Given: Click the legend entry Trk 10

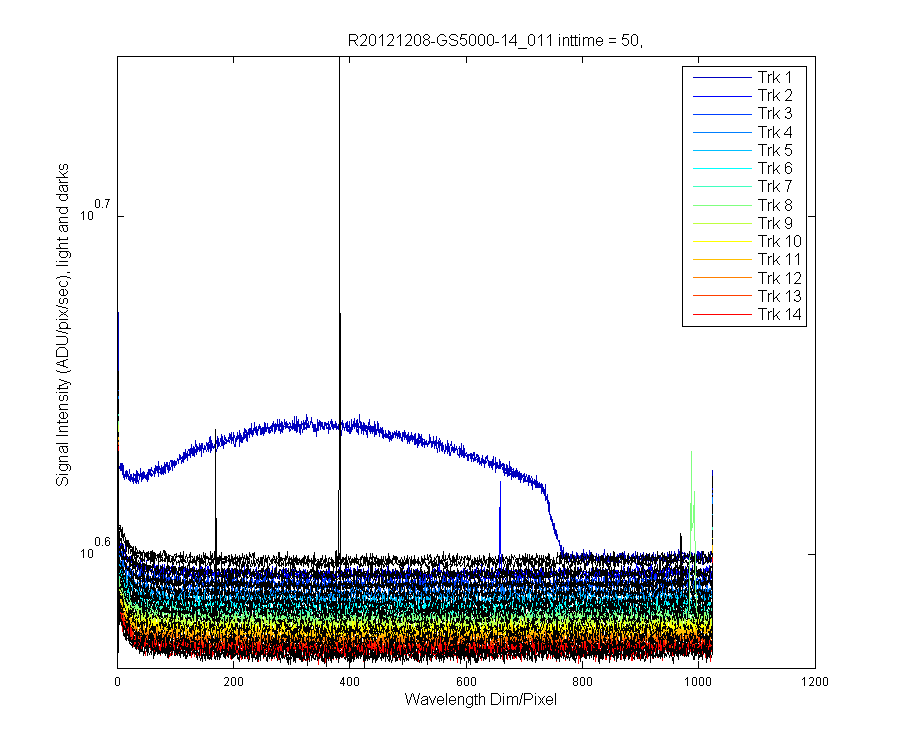Looking at the screenshot, I should tap(779, 242).
